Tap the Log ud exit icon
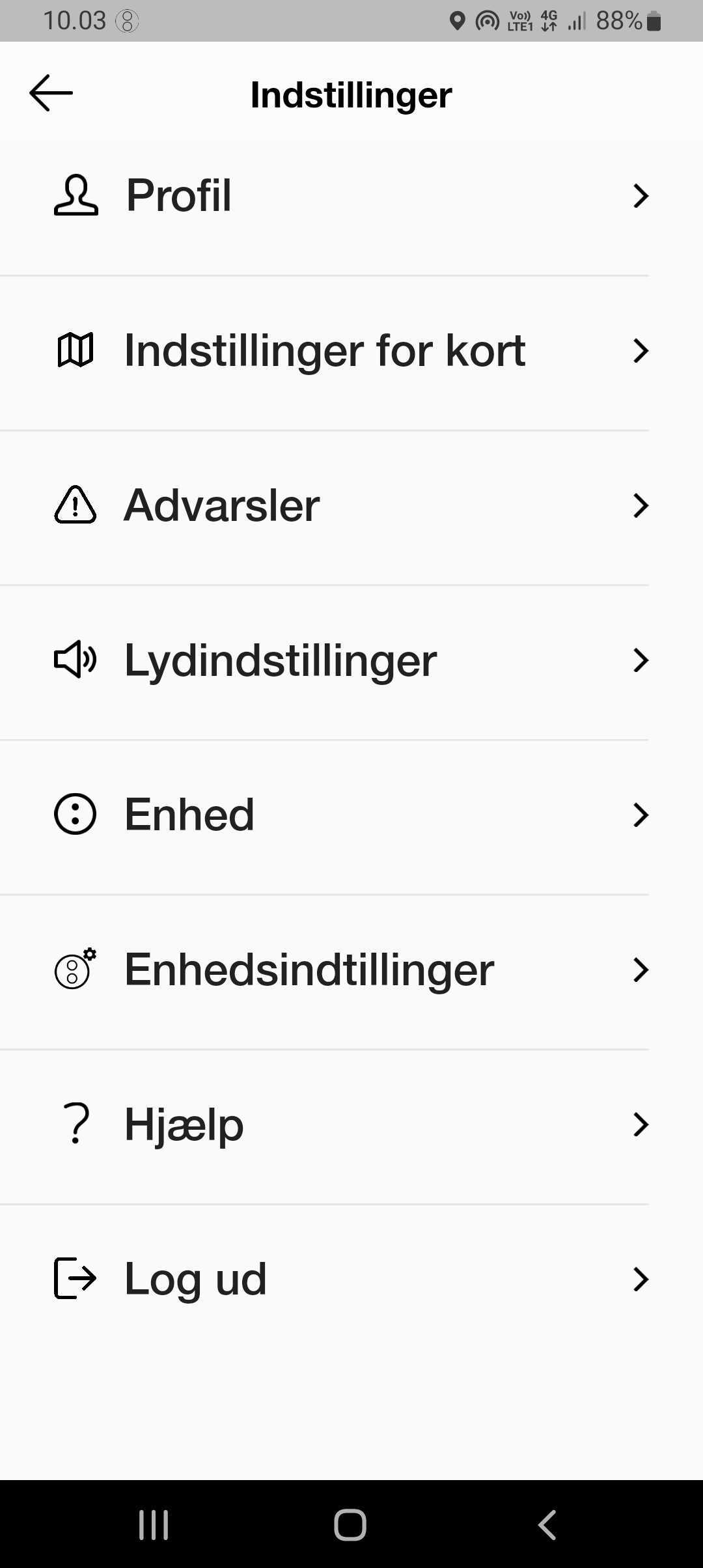The width and height of the screenshot is (703, 1568). 76,1279
